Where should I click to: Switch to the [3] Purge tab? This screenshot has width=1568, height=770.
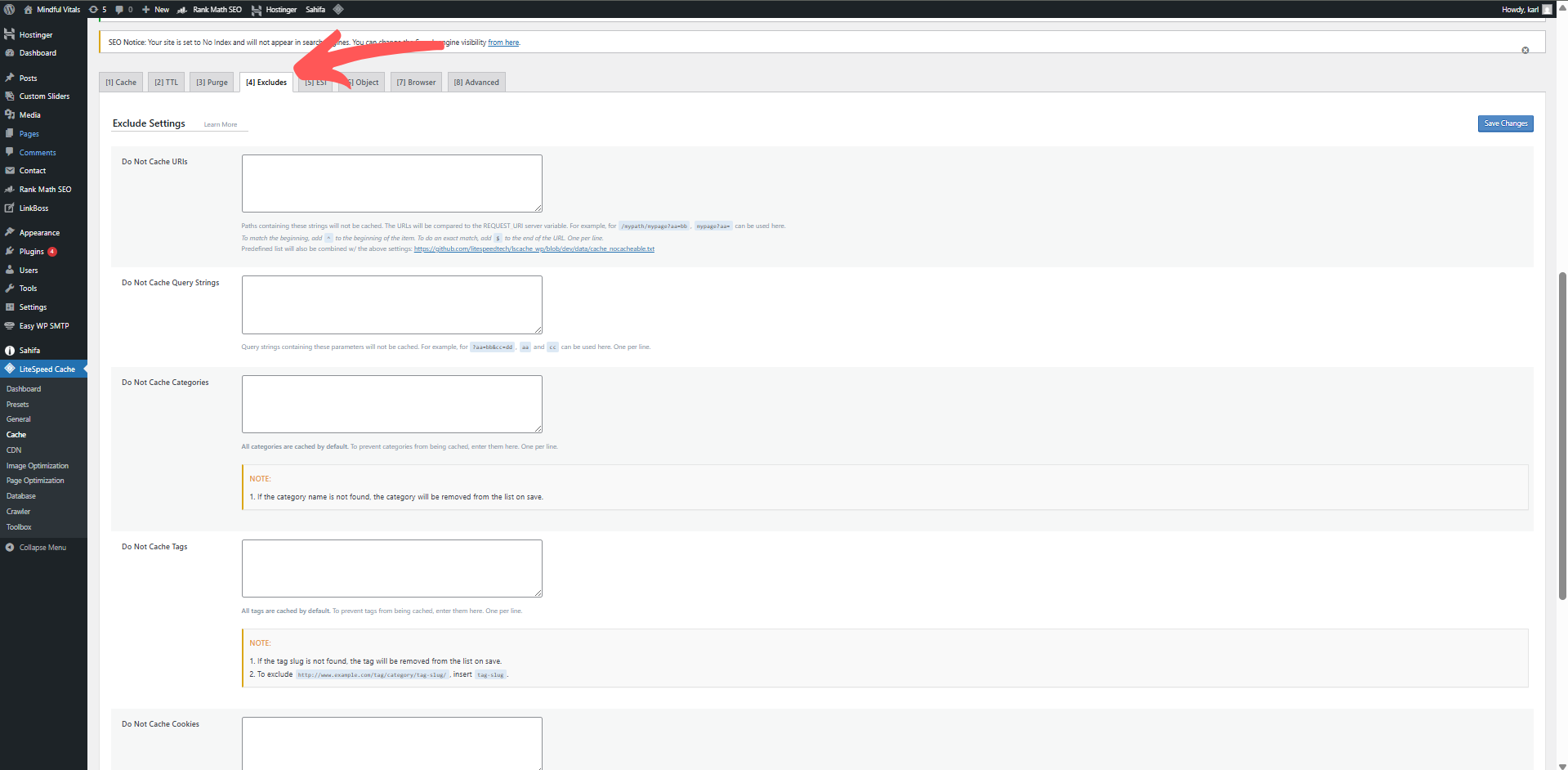(x=212, y=82)
